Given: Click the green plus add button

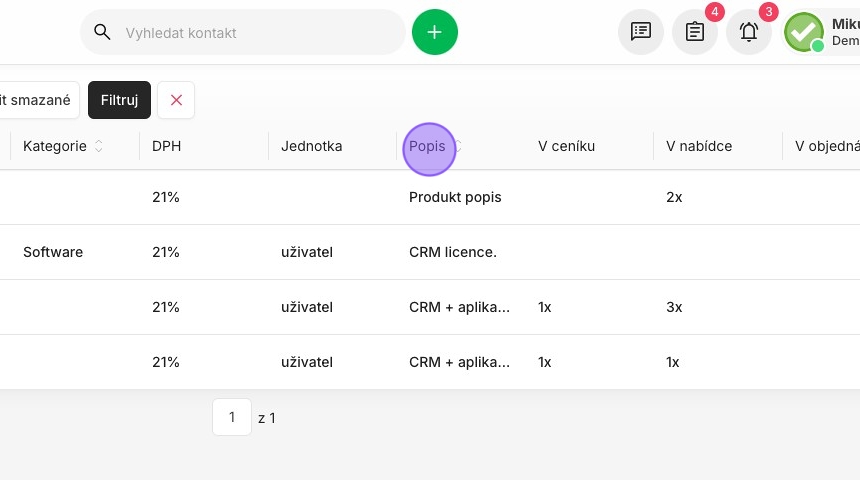Looking at the screenshot, I should pos(434,32).
